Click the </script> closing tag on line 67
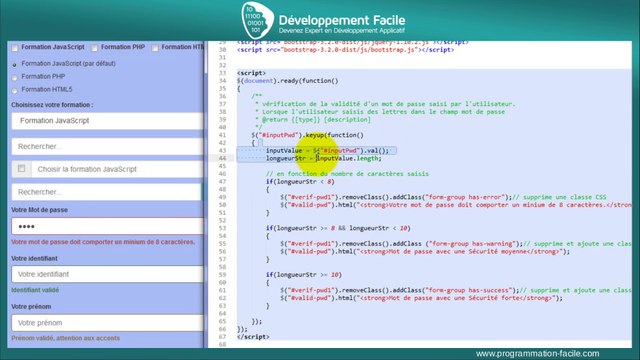 (253, 337)
